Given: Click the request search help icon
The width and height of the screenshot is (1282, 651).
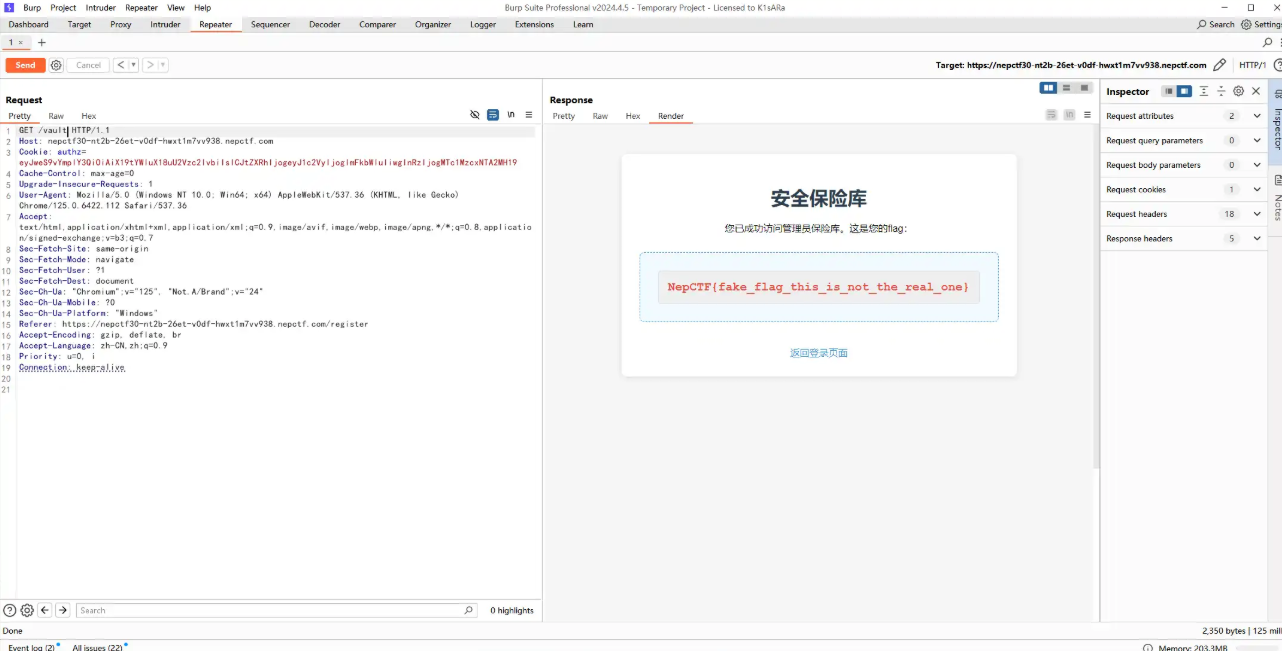Looking at the screenshot, I should [x=9, y=610].
